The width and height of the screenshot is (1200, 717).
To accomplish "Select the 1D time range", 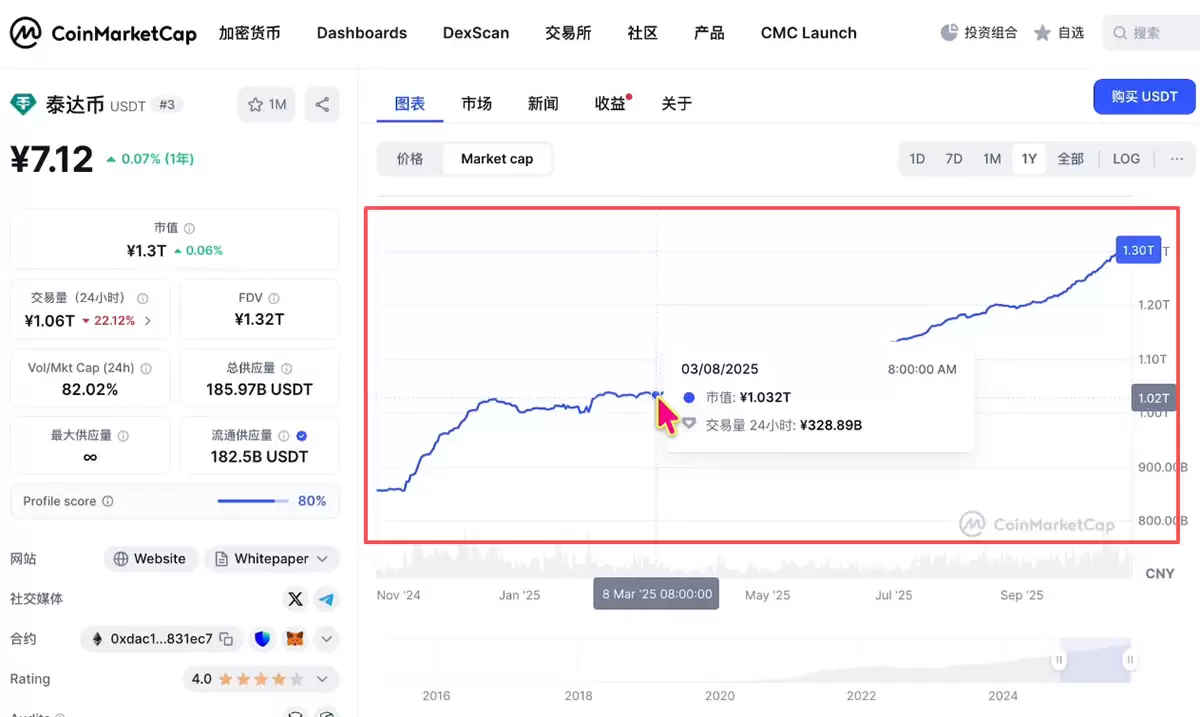I will click(917, 158).
